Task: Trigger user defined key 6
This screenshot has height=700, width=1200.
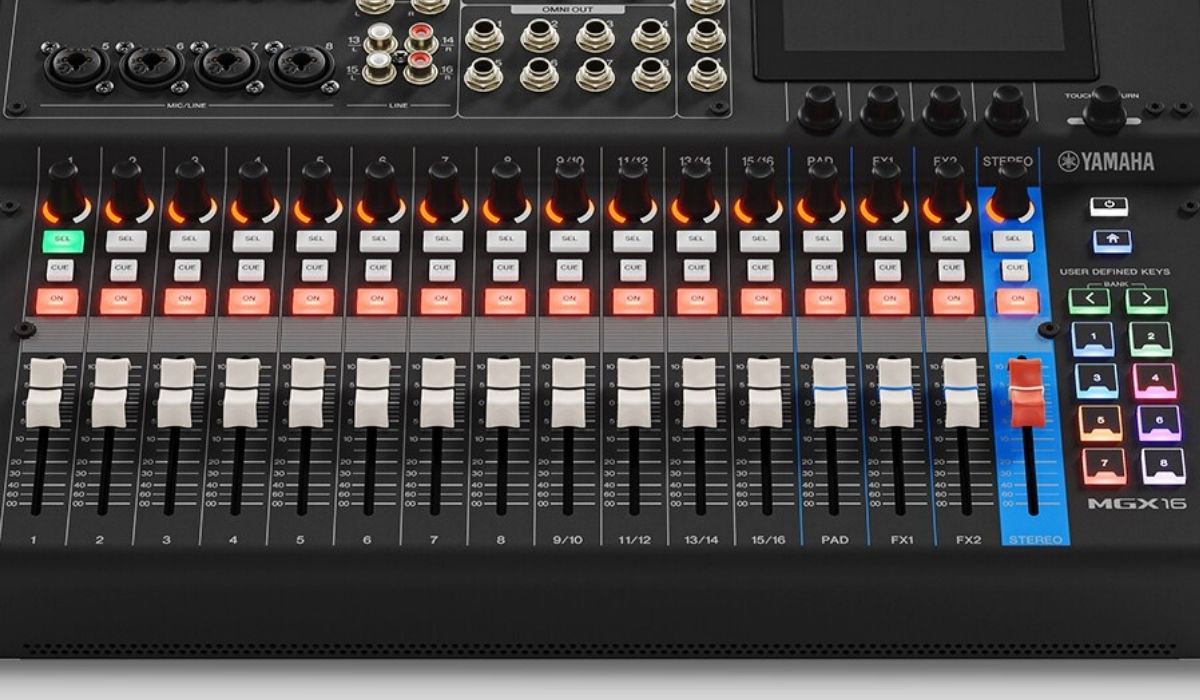Action: coord(1160,424)
